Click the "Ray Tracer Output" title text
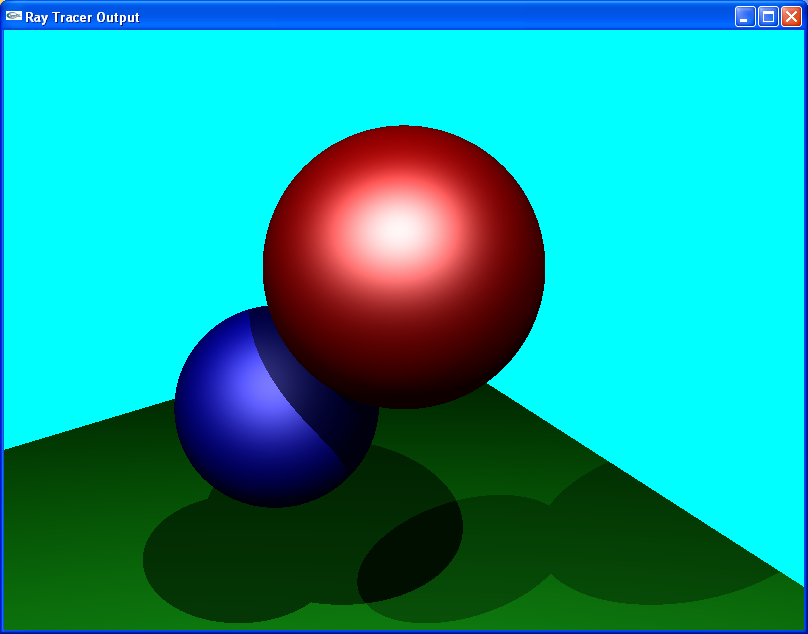The width and height of the screenshot is (808, 634). click(x=82, y=18)
